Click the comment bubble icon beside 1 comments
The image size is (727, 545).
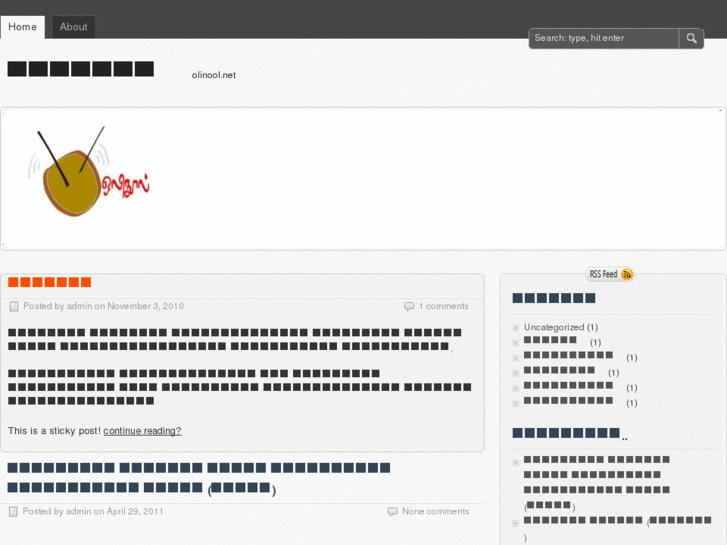[x=409, y=306]
